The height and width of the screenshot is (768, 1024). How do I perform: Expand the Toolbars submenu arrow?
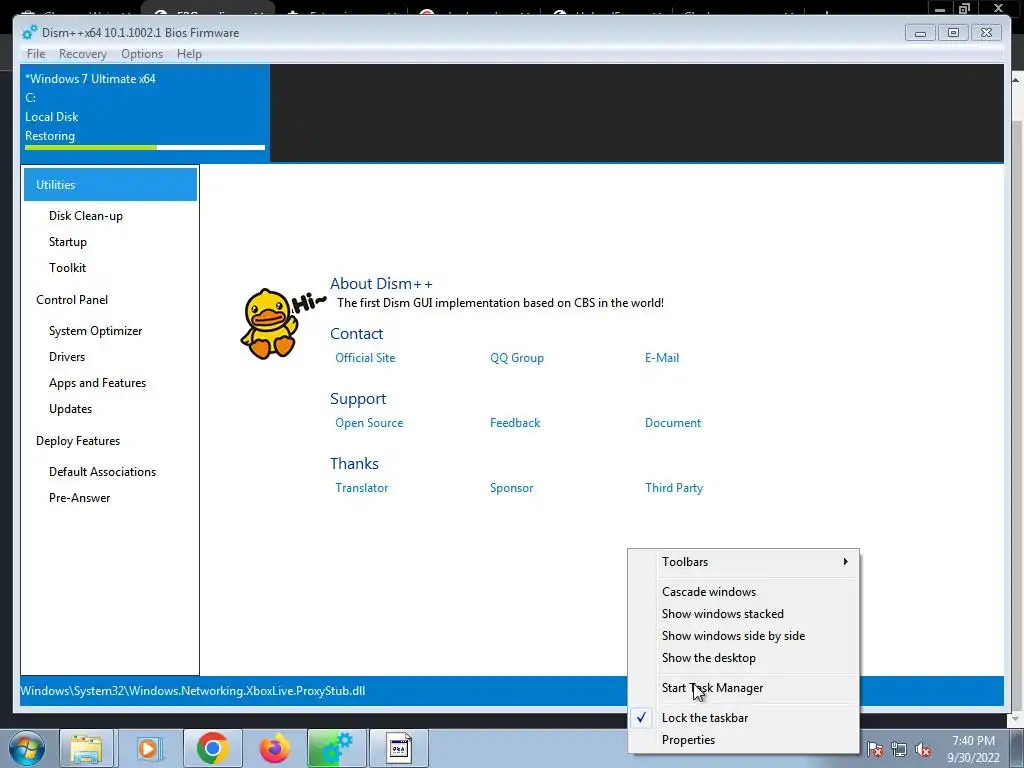coord(845,562)
